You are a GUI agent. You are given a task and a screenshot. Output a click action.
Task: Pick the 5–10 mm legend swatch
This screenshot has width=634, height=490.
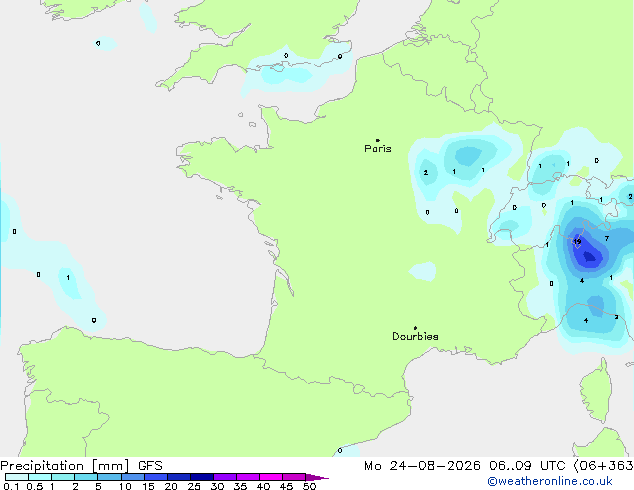click(109, 477)
